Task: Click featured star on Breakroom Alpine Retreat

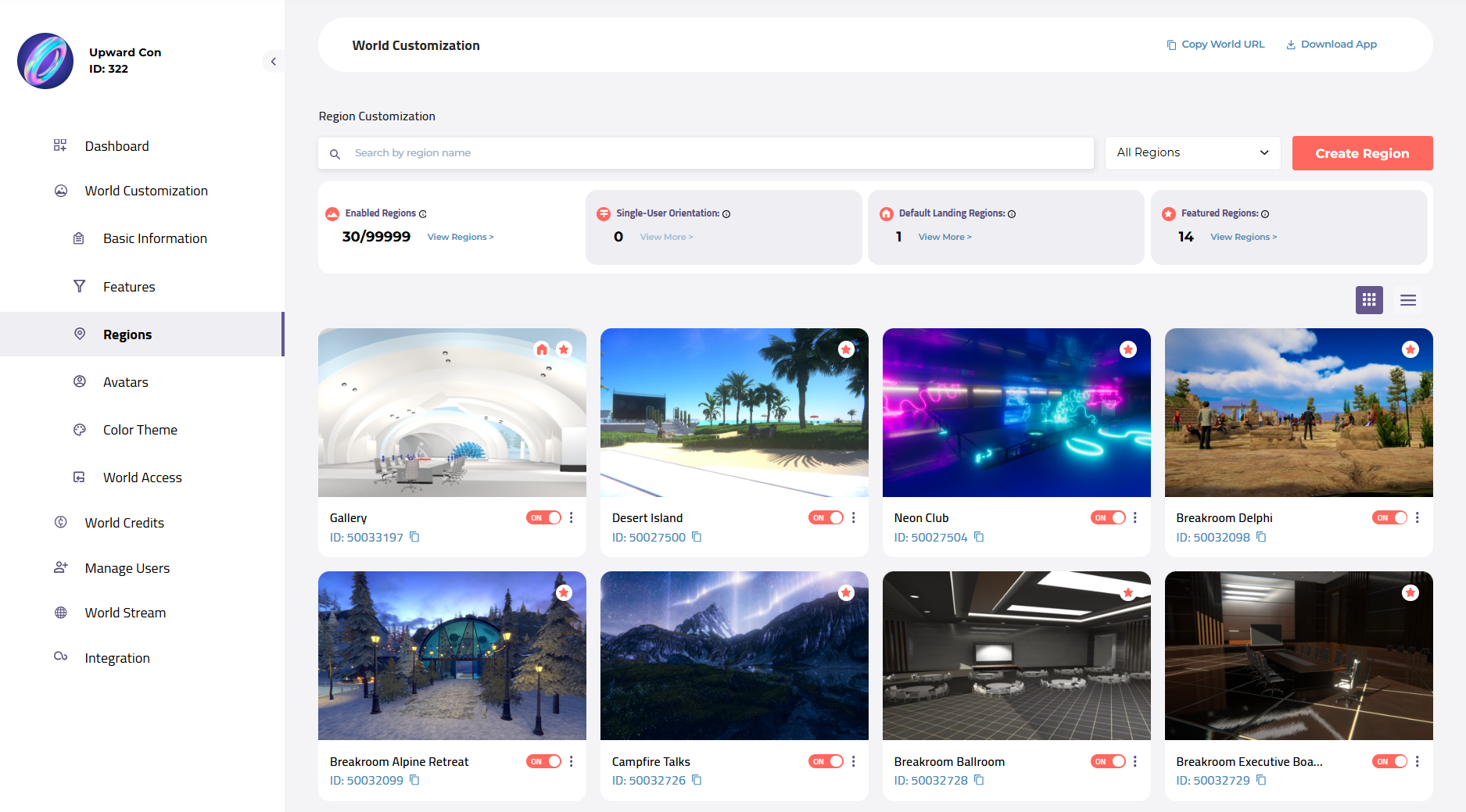Action: [564, 592]
